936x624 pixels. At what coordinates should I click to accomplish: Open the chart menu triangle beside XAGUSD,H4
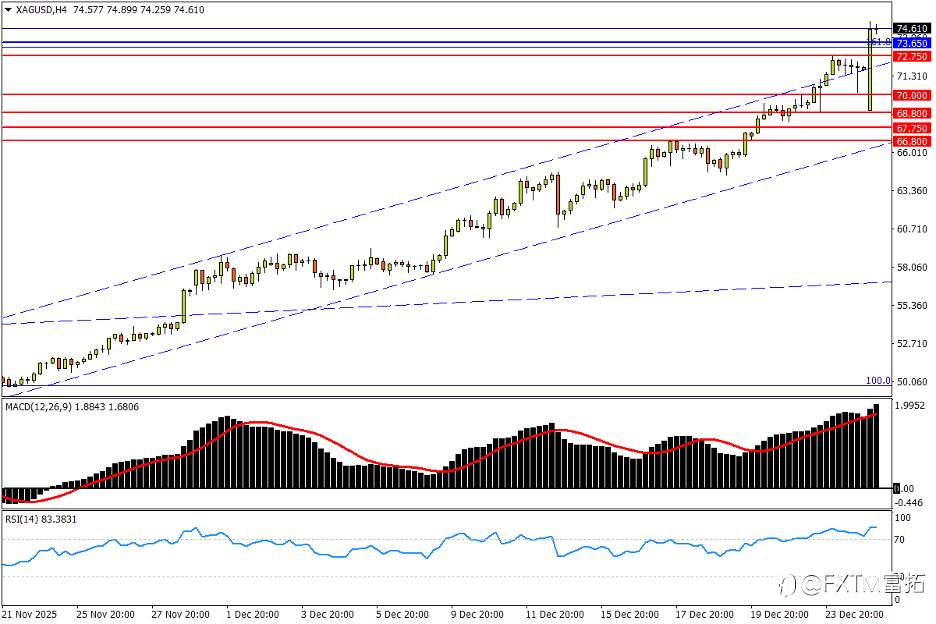[x=8, y=10]
